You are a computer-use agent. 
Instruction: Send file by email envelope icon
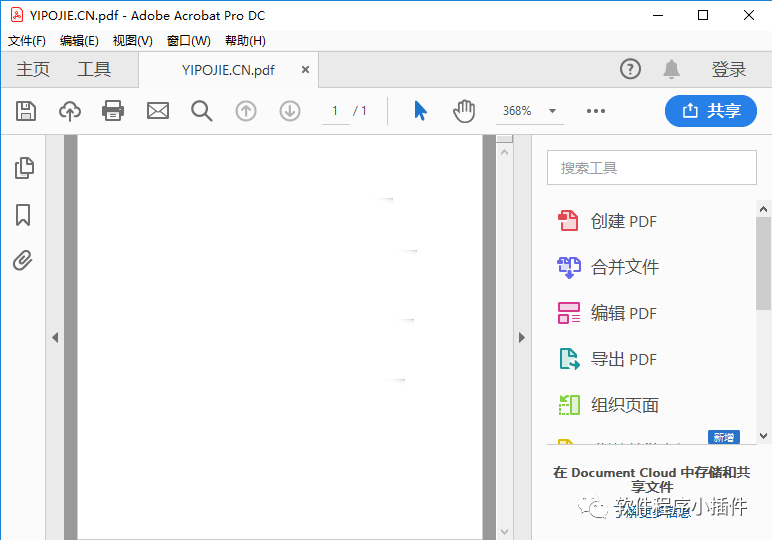(x=158, y=111)
